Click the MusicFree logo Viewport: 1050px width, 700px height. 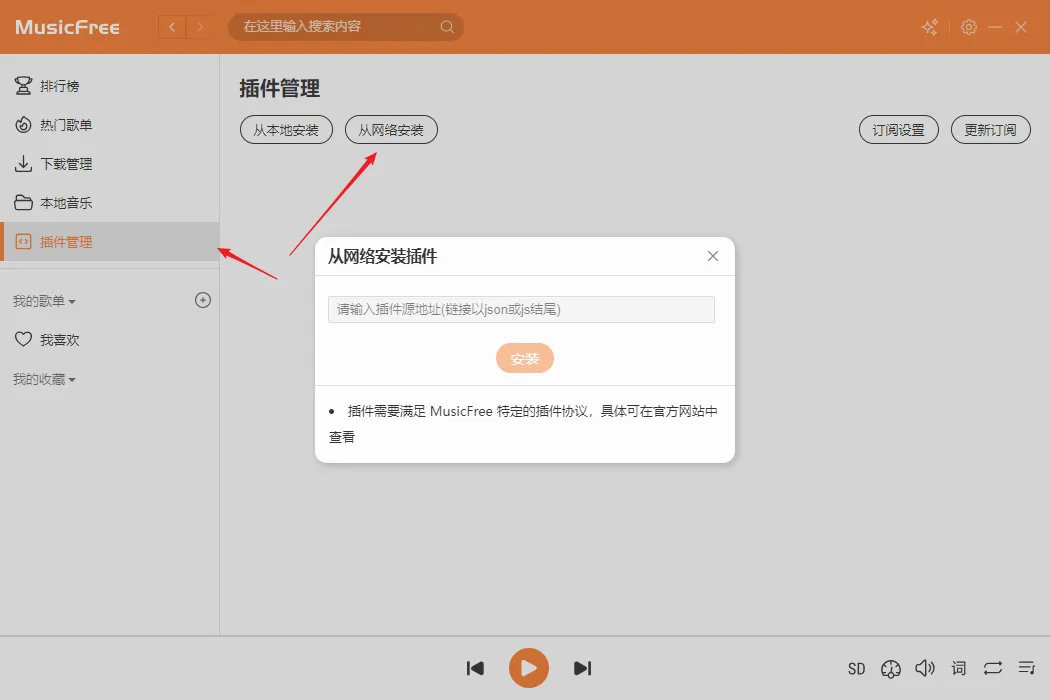pos(67,27)
